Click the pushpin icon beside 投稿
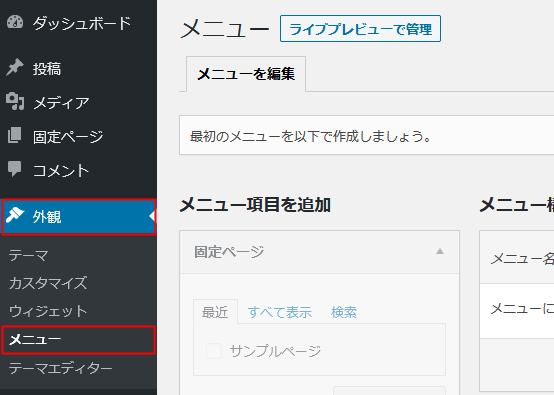Screen dimensions: 554x395 tap(14, 67)
